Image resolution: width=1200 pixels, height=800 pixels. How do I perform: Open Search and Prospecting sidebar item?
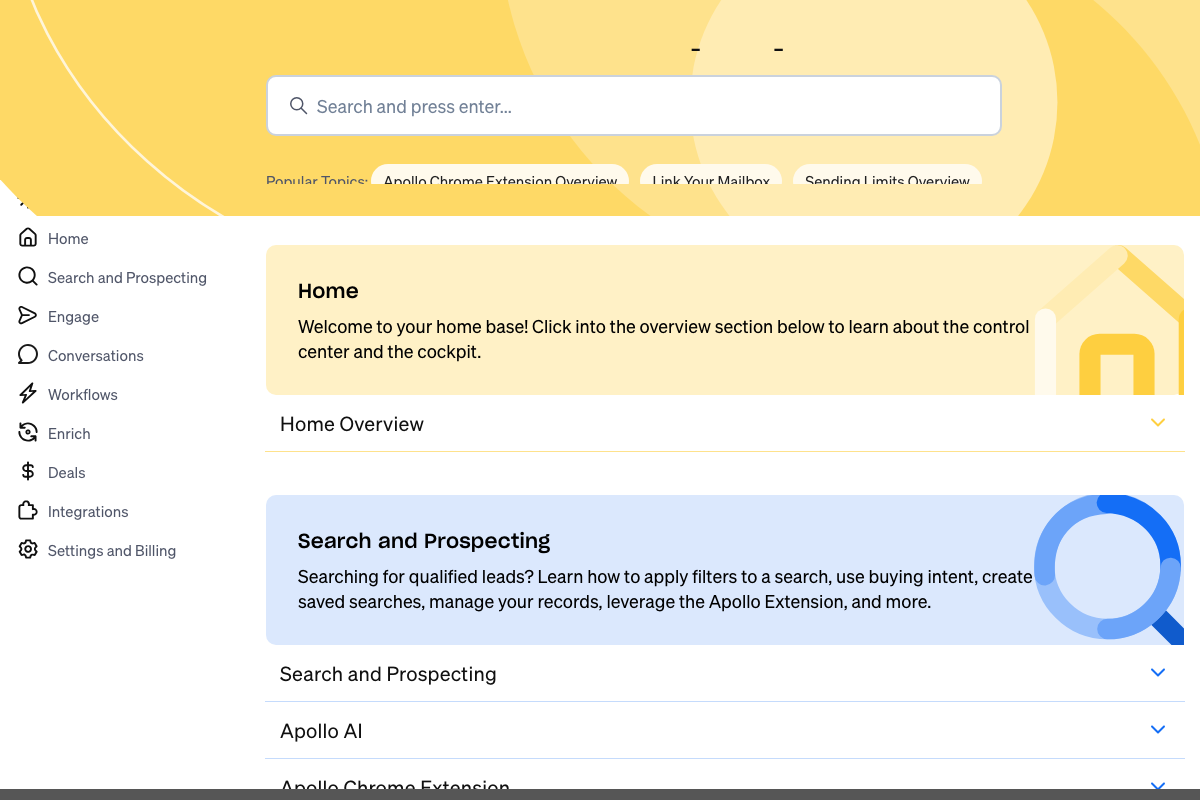pyautogui.click(x=127, y=278)
